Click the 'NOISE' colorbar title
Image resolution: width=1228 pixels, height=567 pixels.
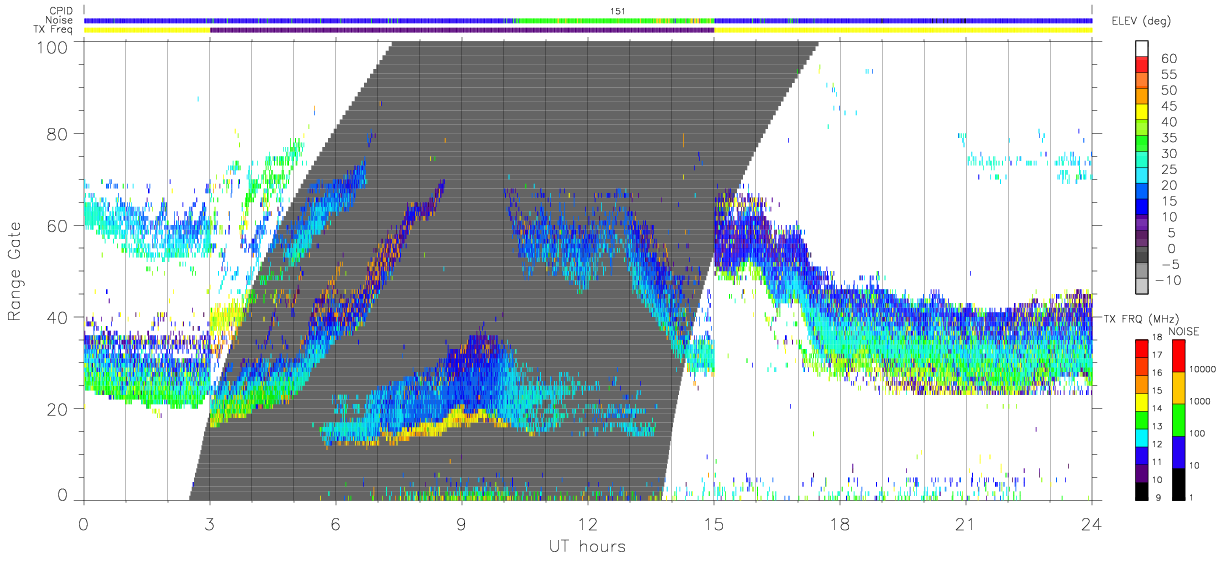(1183, 330)
